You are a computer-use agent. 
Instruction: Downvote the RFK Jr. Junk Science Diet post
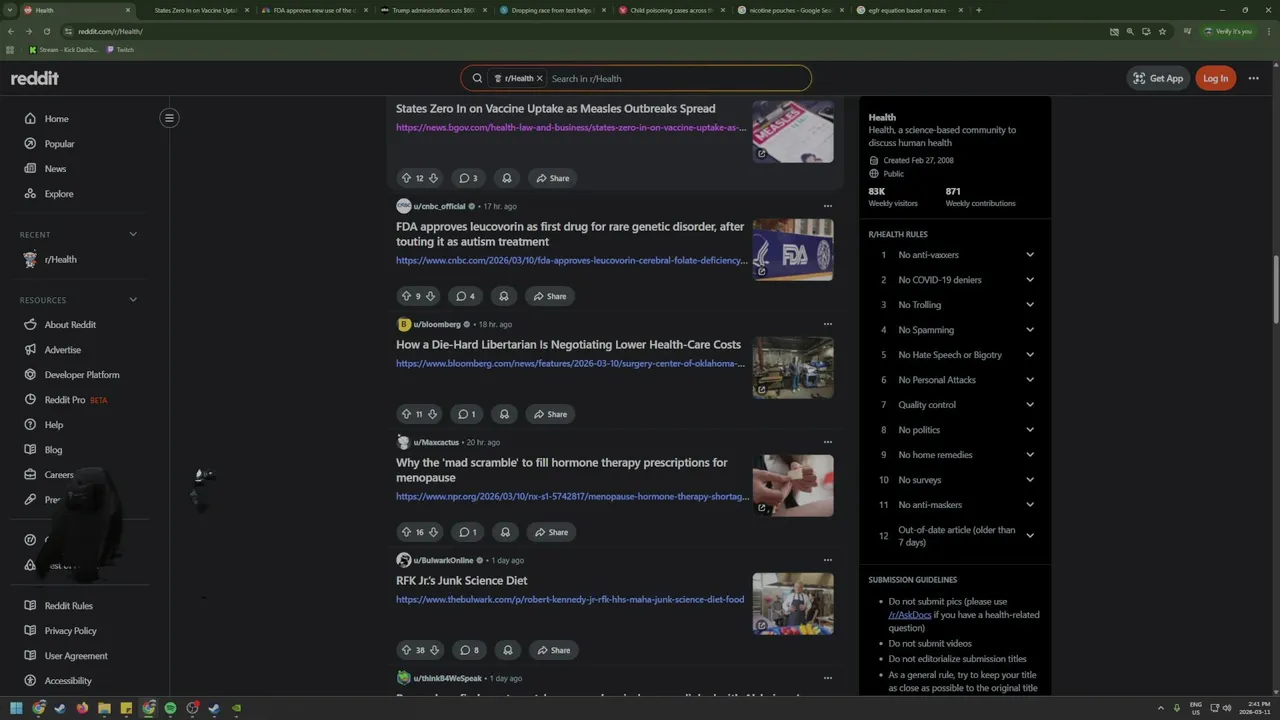434,650
